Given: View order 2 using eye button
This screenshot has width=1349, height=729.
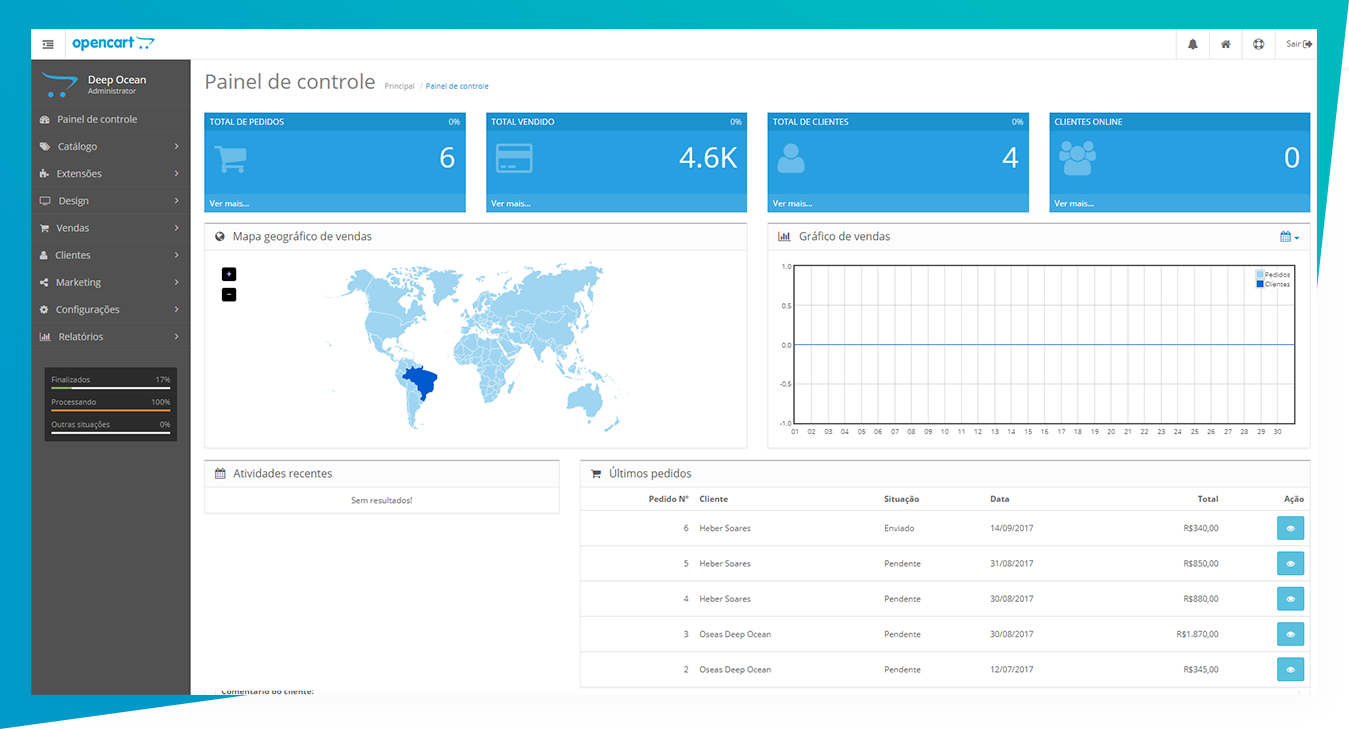Looking at the screenshot, I should tap(1290, 670).
